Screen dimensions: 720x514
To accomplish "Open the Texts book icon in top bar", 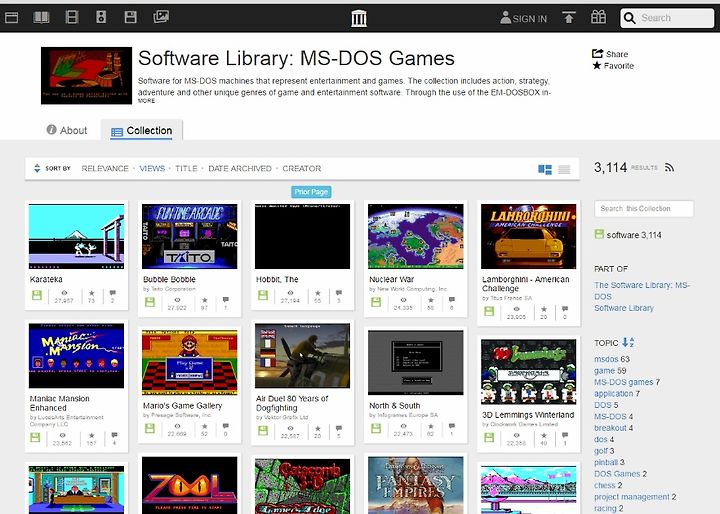I will (41, 17).
